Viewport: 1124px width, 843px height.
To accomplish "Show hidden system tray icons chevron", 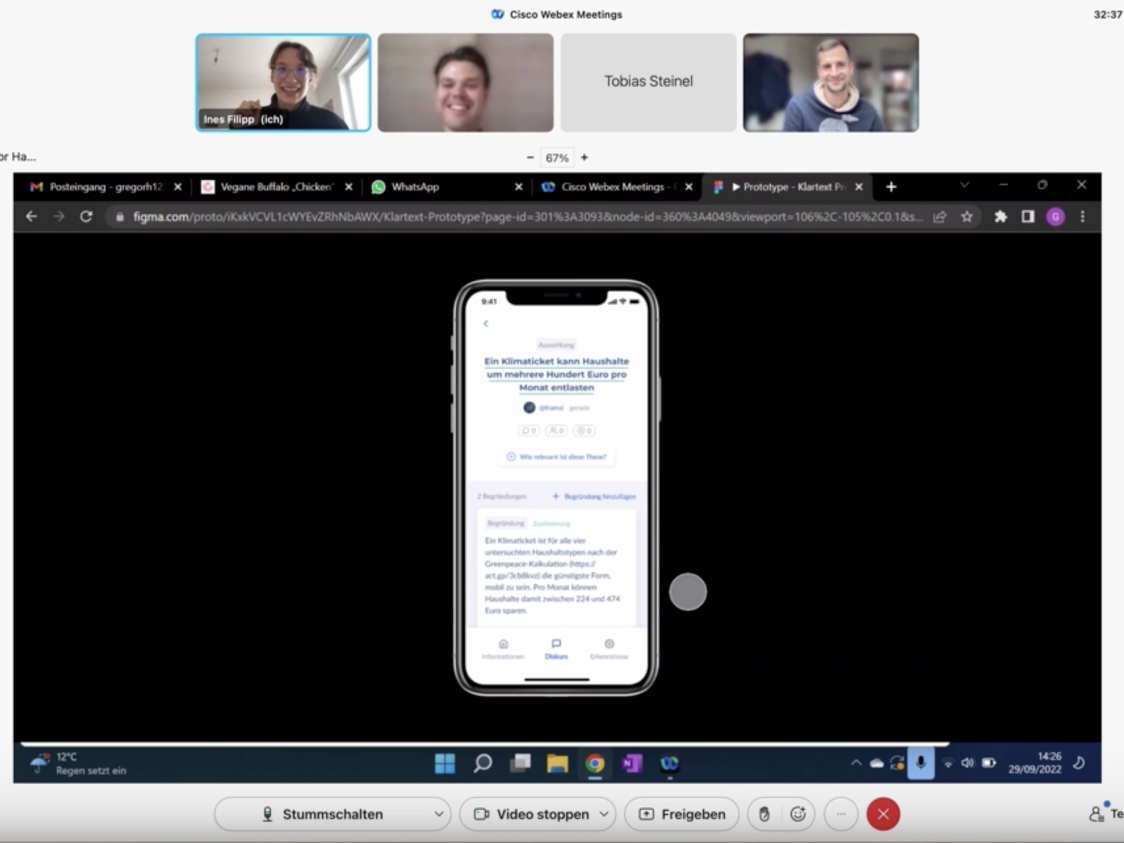I will [856, 763].
